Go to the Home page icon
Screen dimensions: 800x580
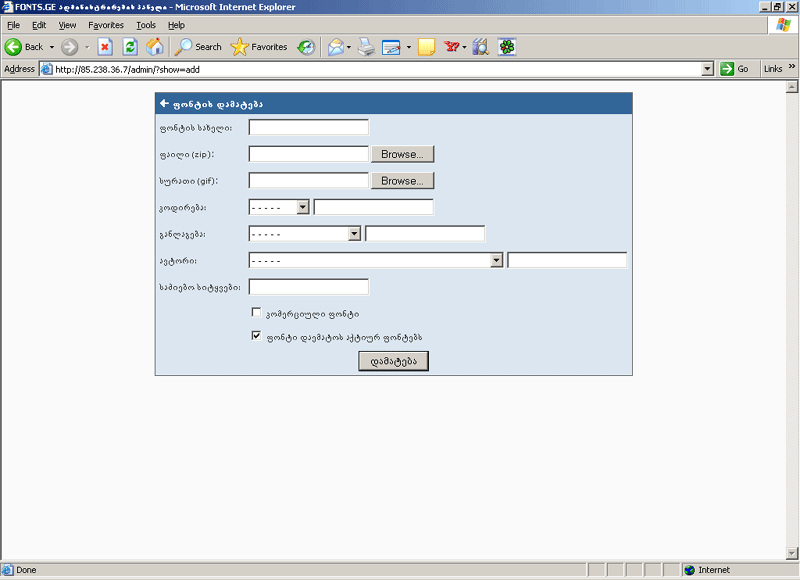coord(155,47)
